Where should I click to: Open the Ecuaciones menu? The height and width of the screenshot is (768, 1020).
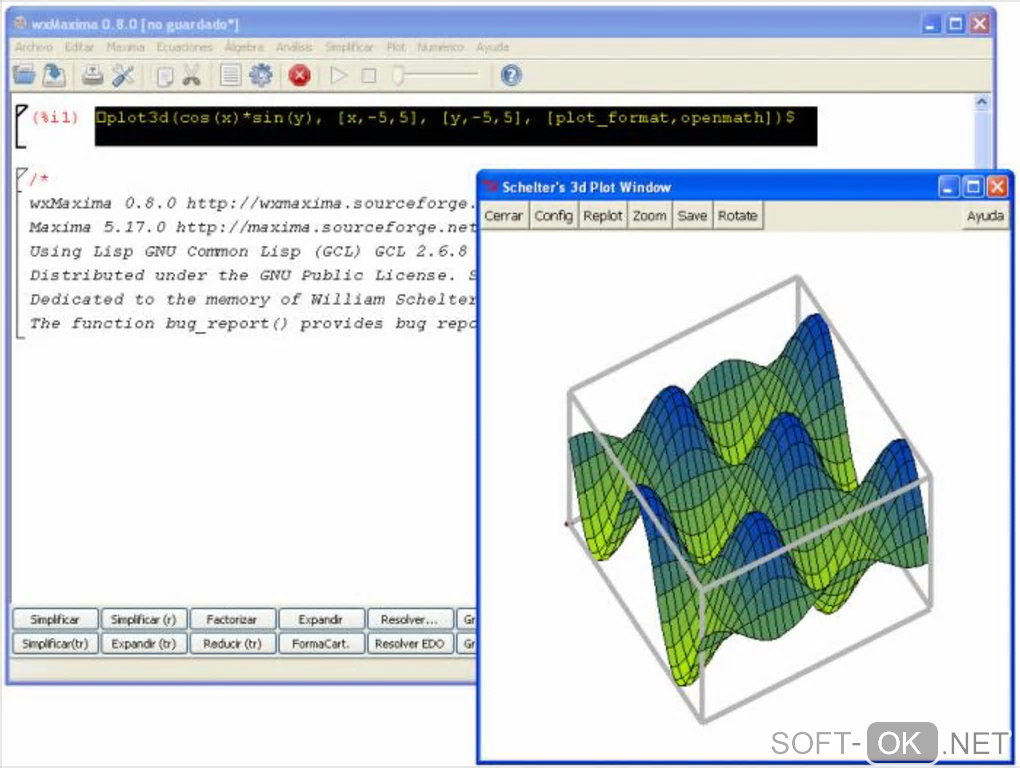coord(184,47)
